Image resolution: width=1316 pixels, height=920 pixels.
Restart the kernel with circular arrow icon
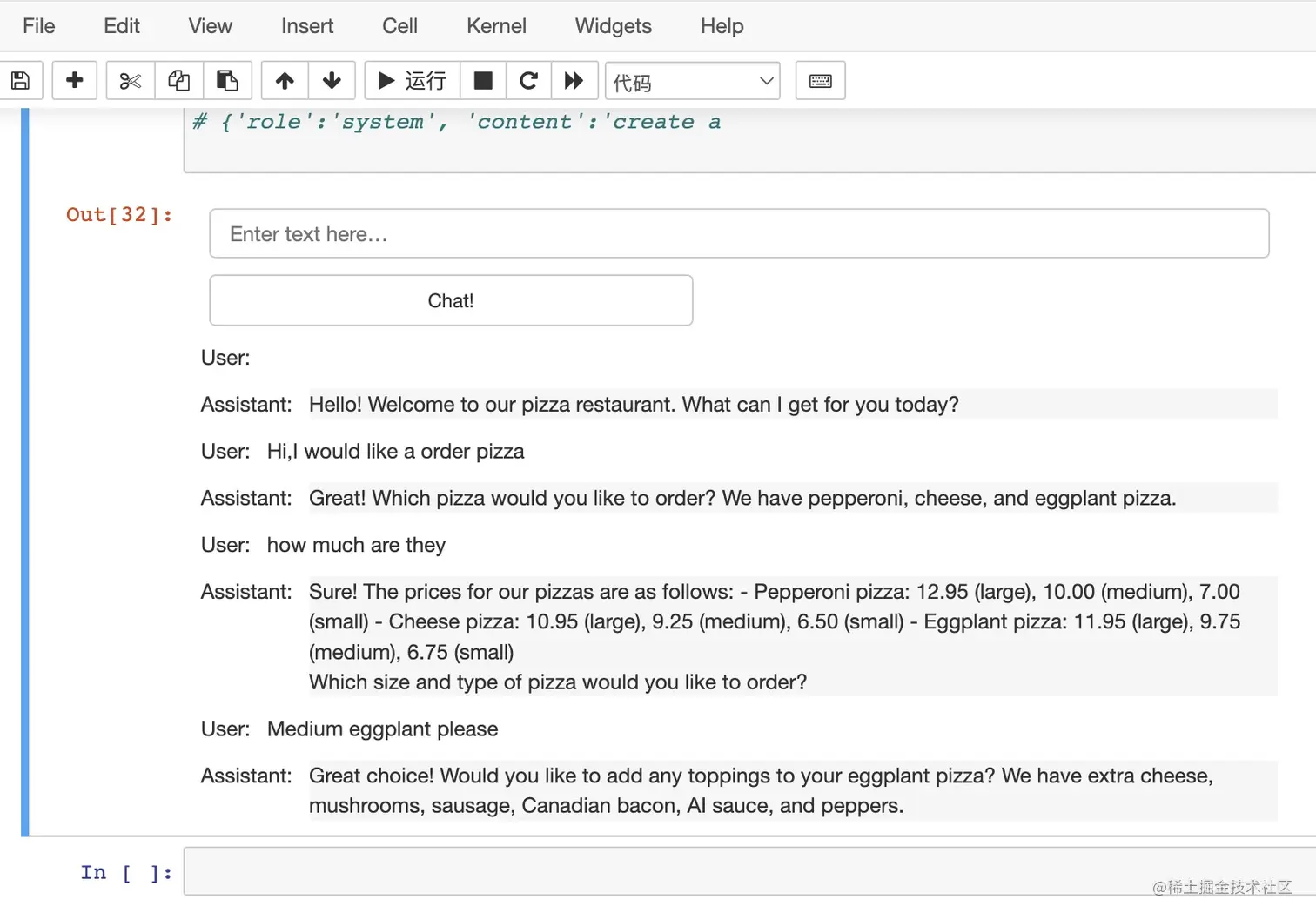528,81
